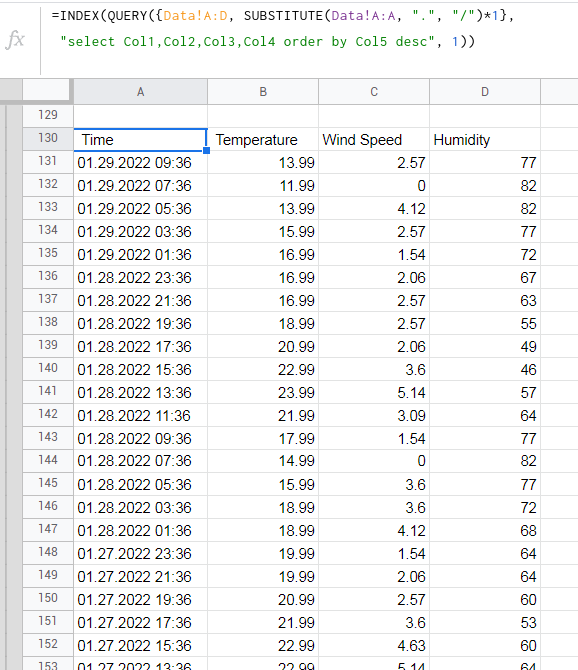The height and width of the screenshot is (670, 578).
Task: Select cell with 01.29.2022 09:36
Action: coord(141,162)
